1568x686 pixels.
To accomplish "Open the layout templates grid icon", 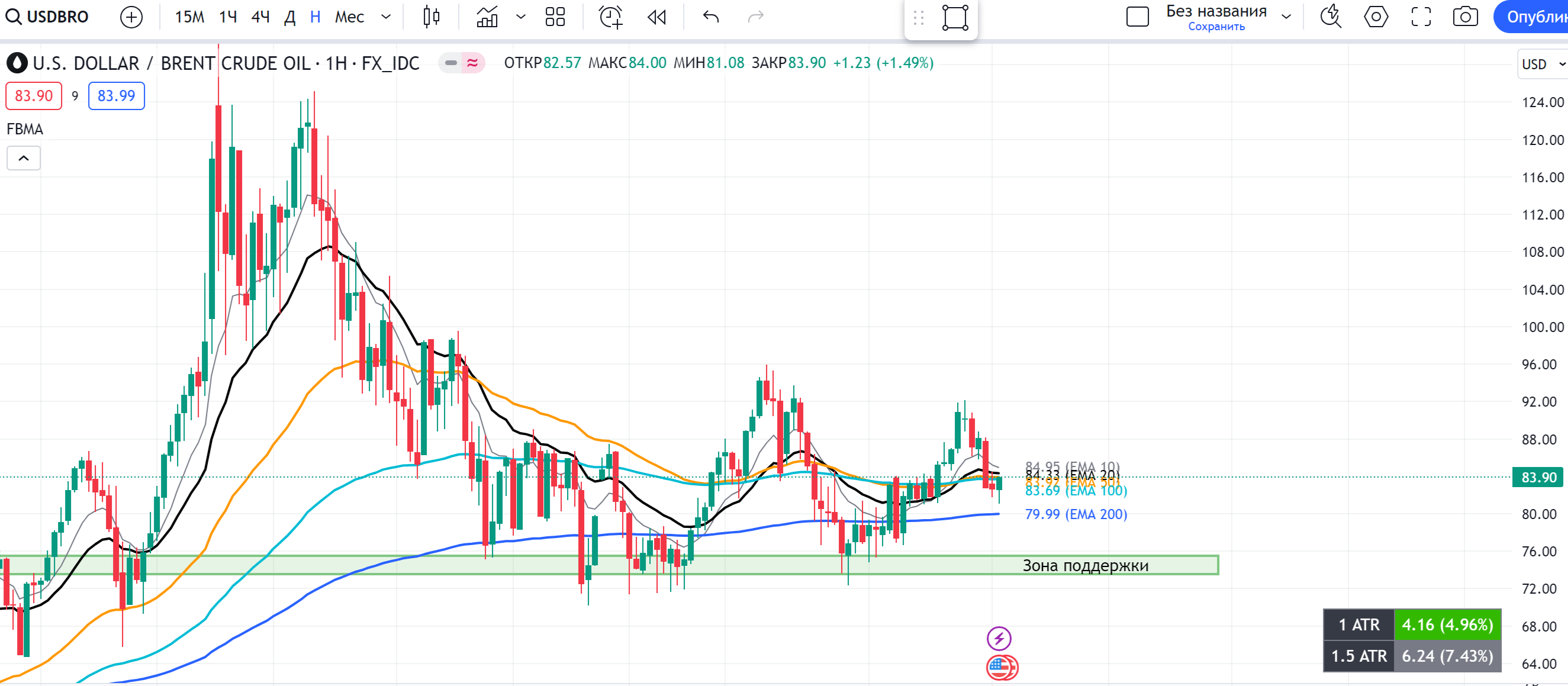I will coord(555,17).
